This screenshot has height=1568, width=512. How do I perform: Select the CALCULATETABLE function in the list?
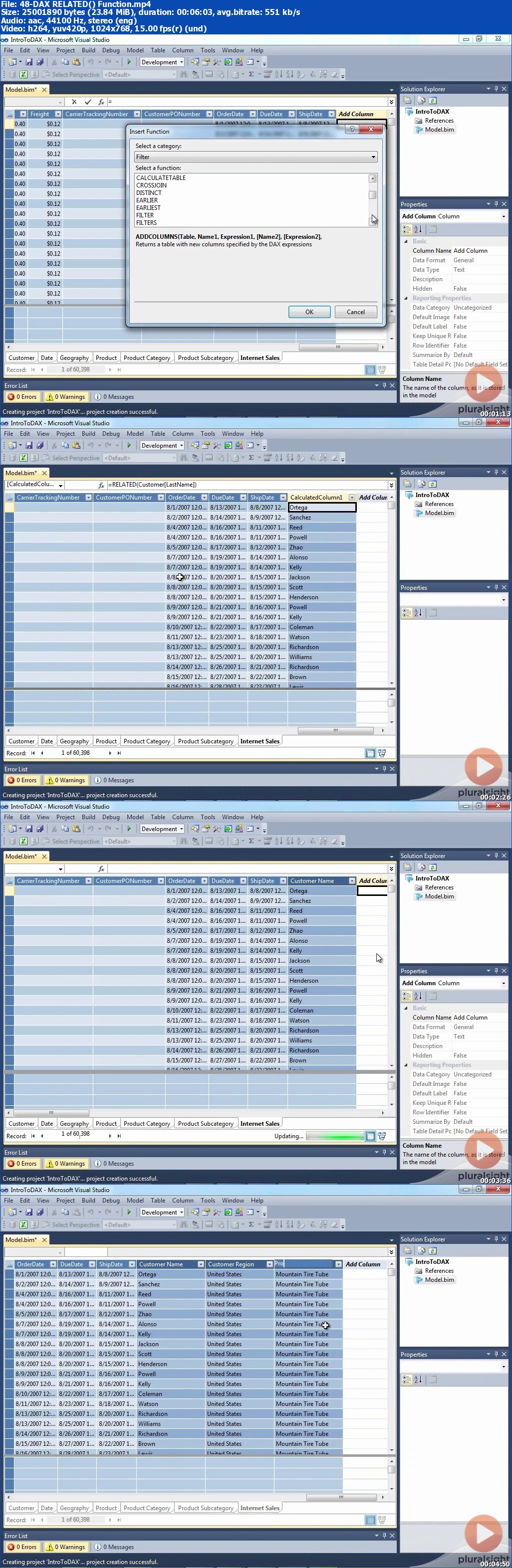click(161, 177)
